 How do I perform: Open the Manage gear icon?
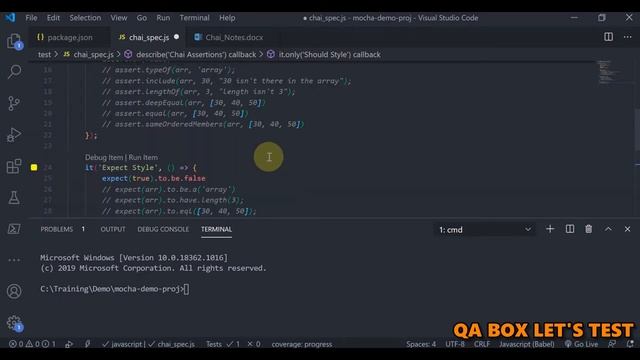tap(14, 323)
